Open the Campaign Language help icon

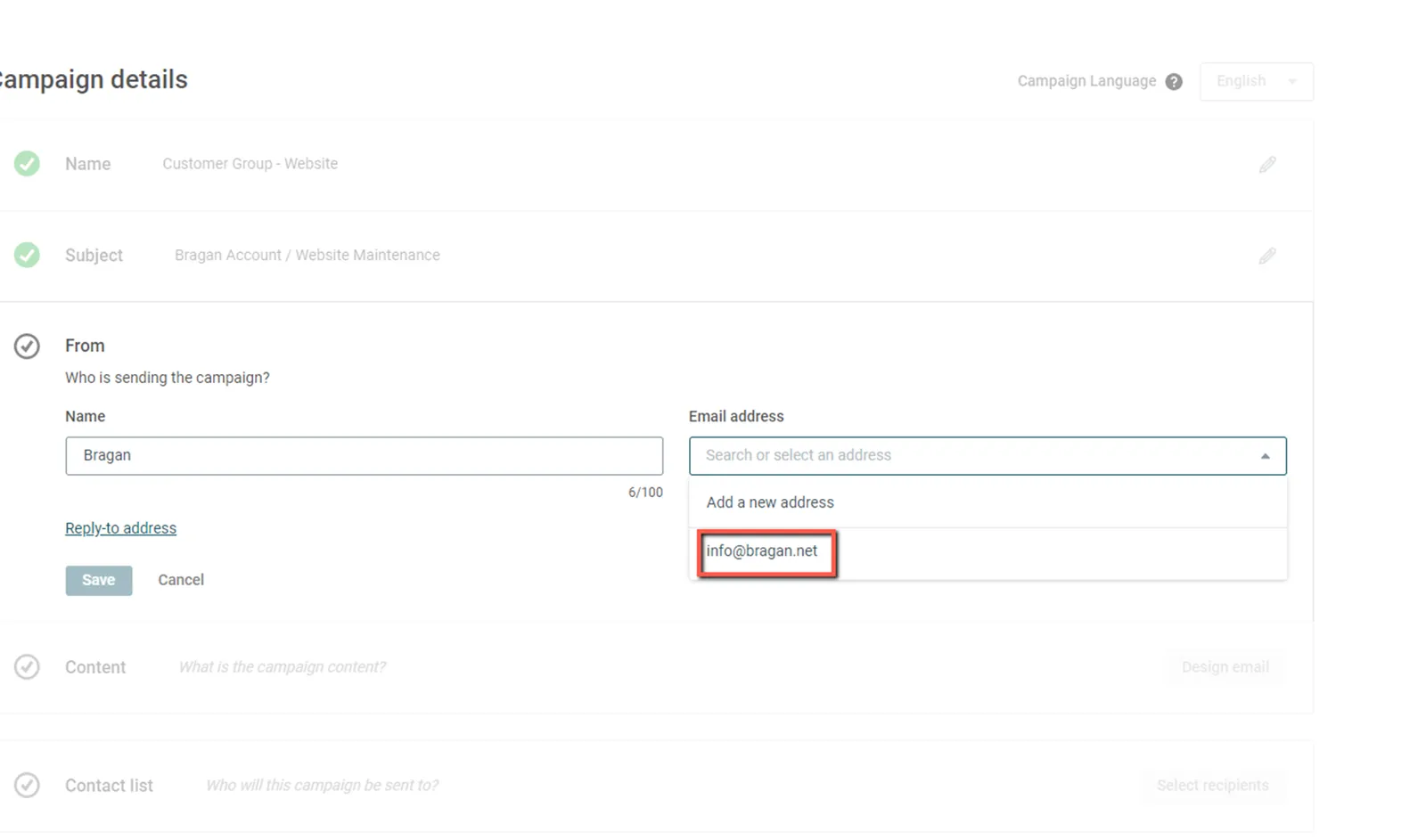[1174, 81]
